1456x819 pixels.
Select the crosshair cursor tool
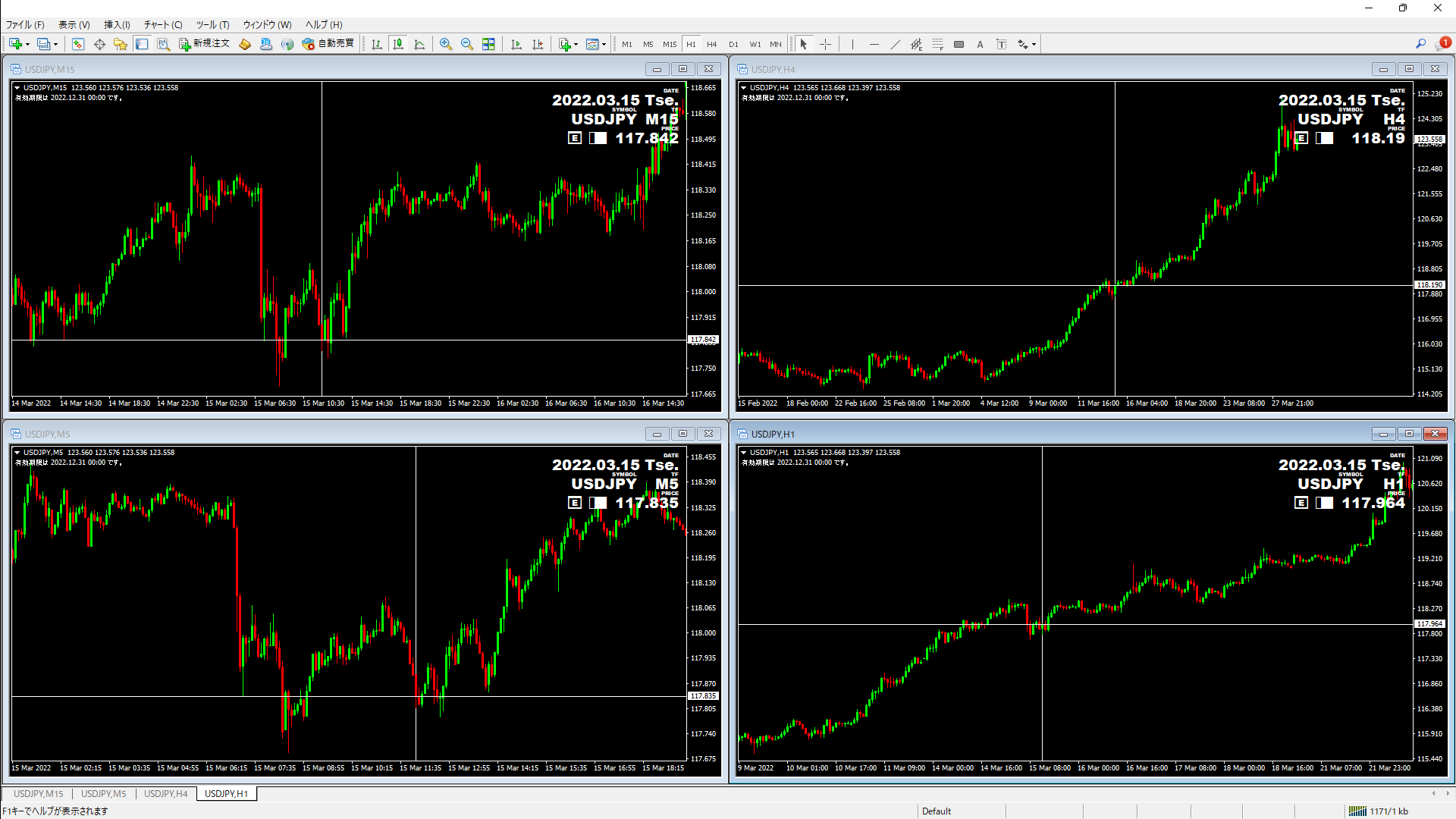pos(826,44)
